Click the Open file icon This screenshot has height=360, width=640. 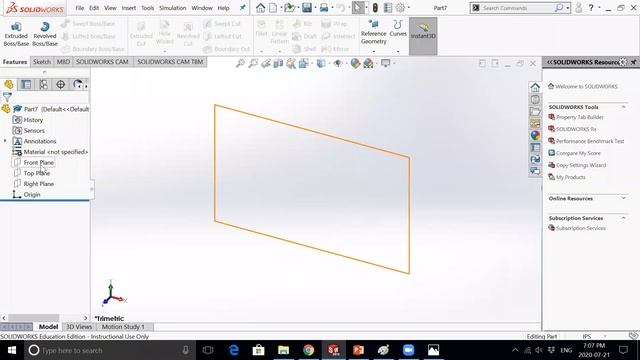[x=289, y=8]
